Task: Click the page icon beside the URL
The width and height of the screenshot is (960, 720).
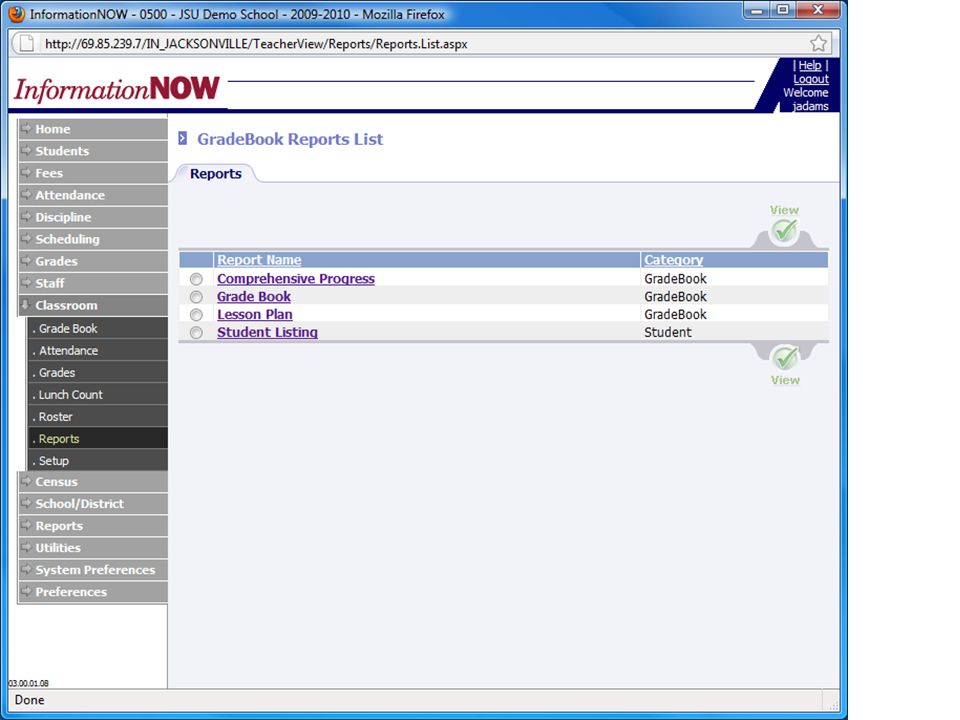Action: pos(26,43)
